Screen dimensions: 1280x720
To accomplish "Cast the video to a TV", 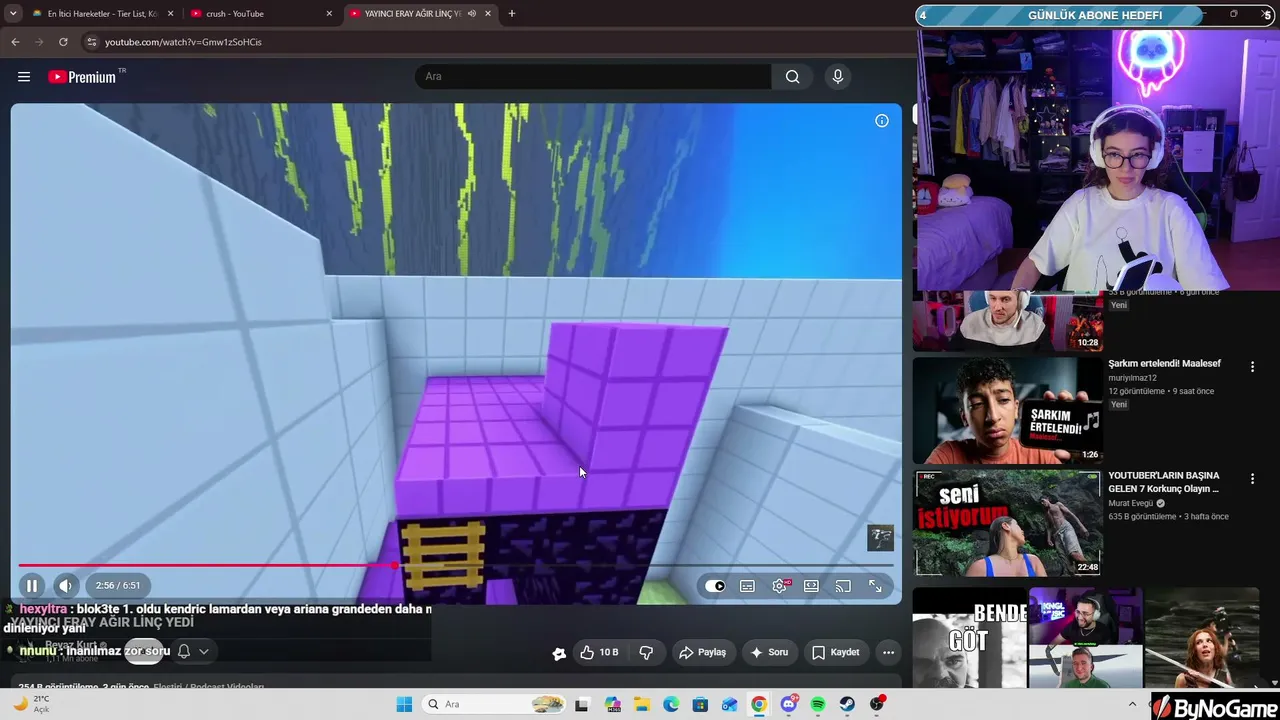I will 843,586.
